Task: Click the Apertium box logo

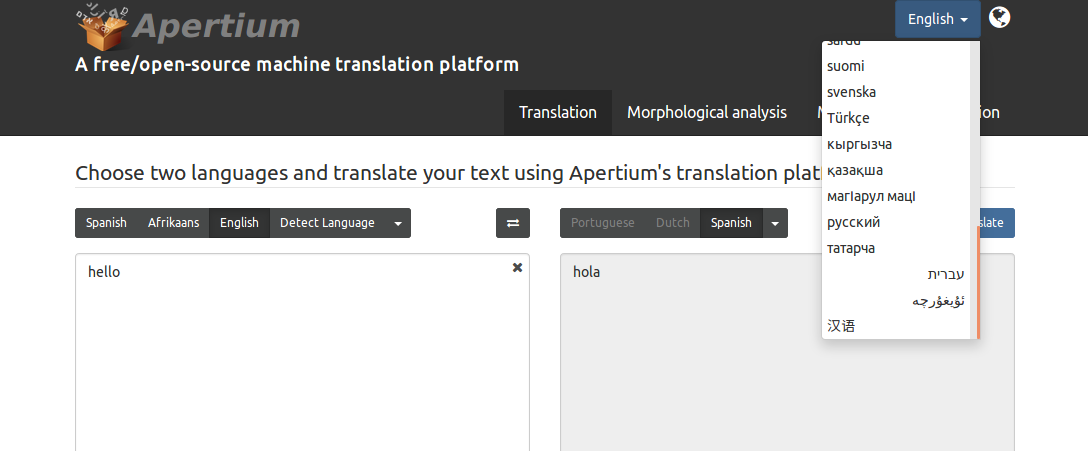Action: (102, 26)
